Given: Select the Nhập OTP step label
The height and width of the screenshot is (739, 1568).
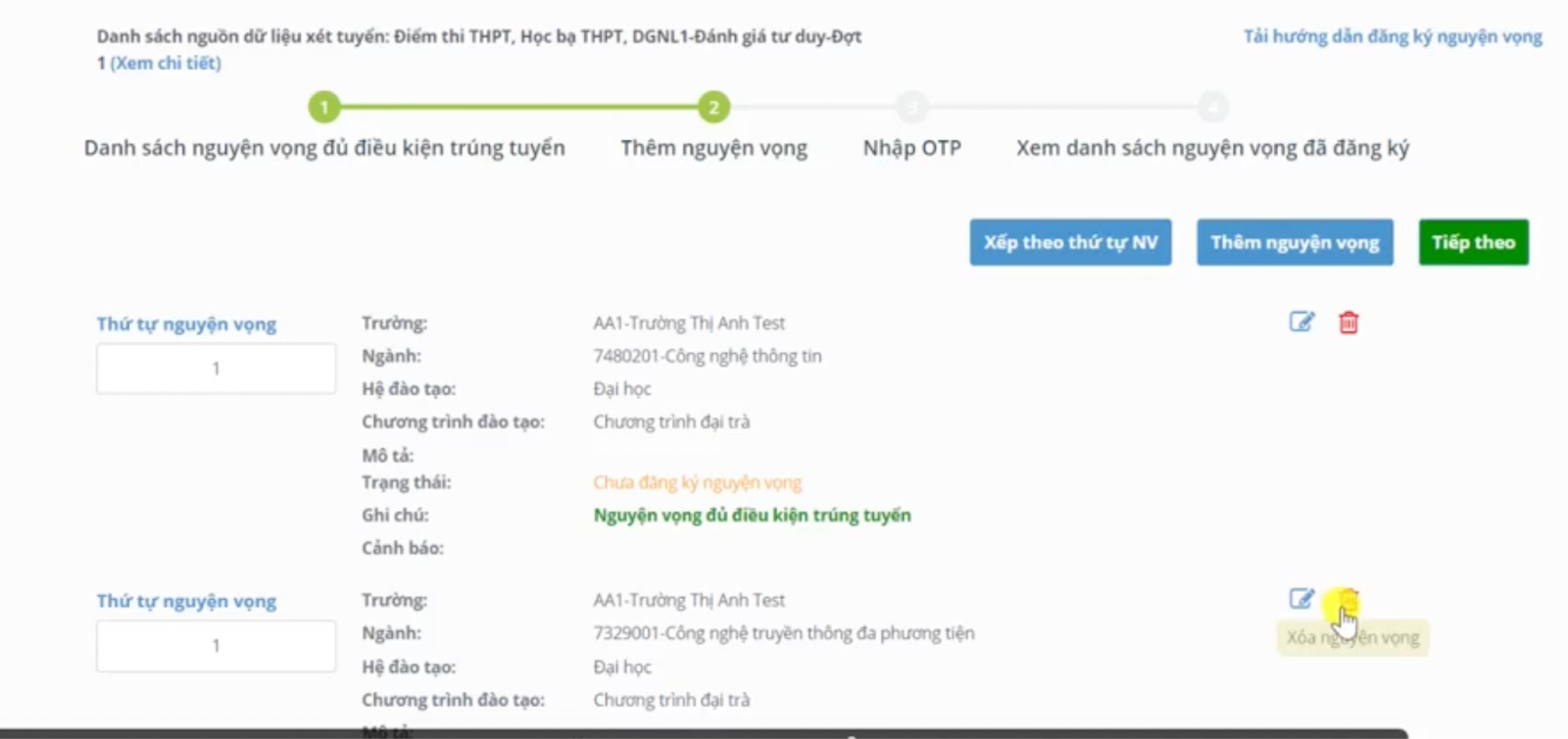Looking at the screenshot, I should point(912,149).
